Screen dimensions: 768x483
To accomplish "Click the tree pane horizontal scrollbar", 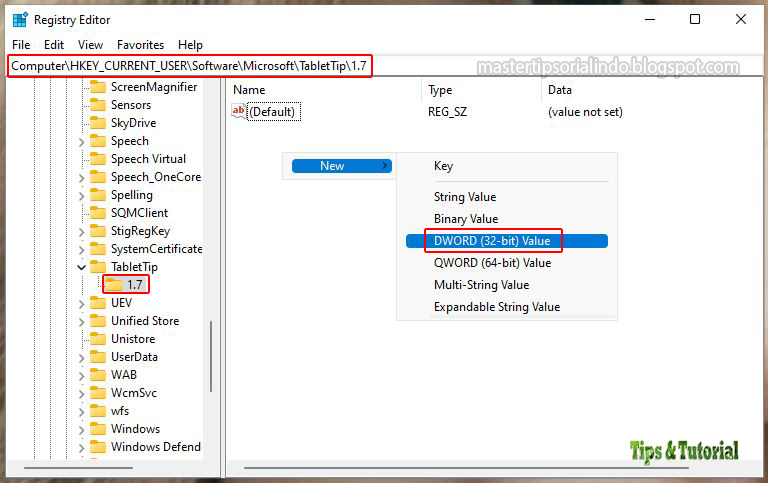I will tap(78, 468).
